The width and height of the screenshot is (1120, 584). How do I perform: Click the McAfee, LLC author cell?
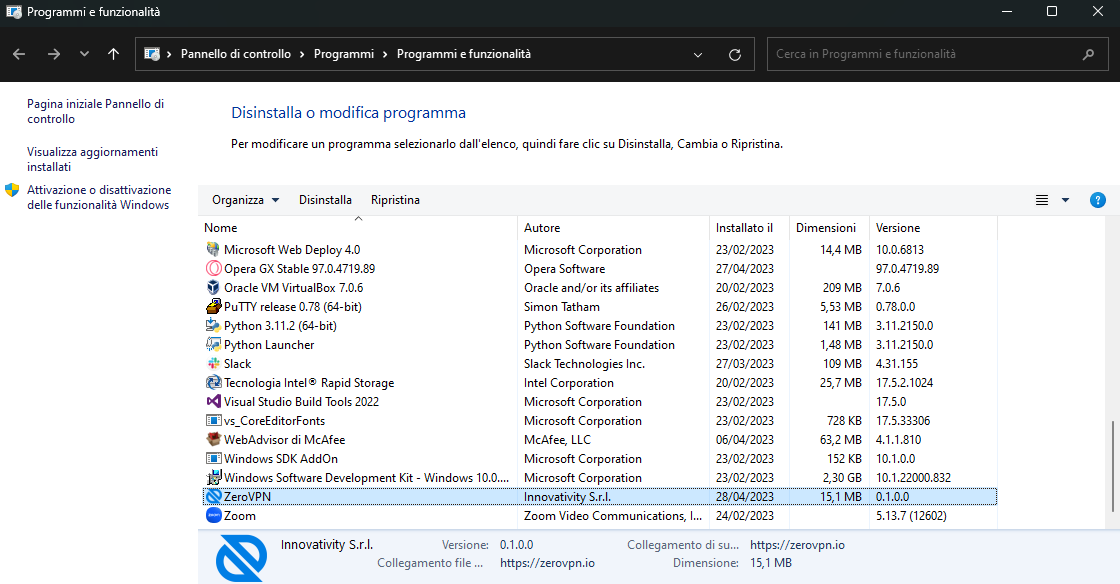point(557,439)
